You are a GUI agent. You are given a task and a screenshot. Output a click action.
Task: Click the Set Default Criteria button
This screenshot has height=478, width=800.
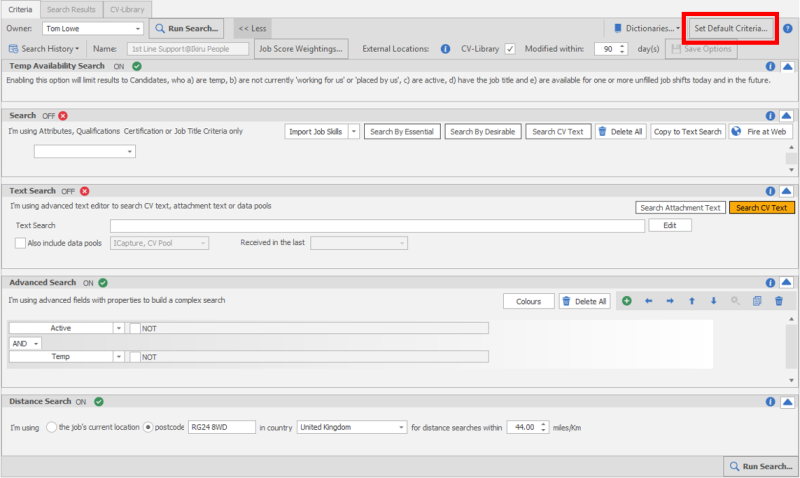[x=731, y=29]
